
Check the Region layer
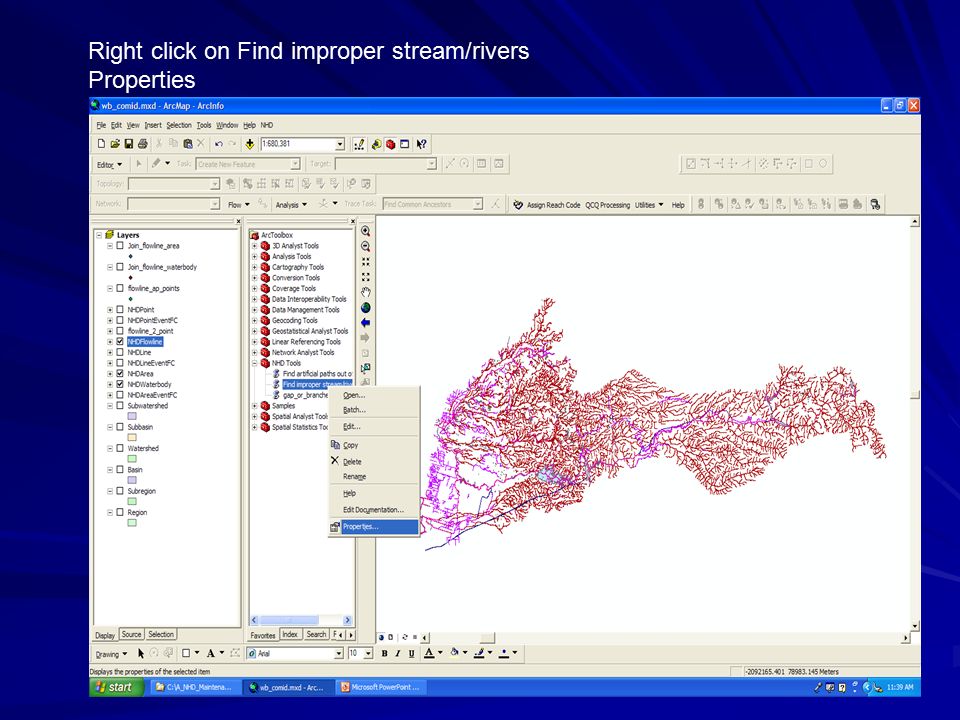tap(120, 512)
